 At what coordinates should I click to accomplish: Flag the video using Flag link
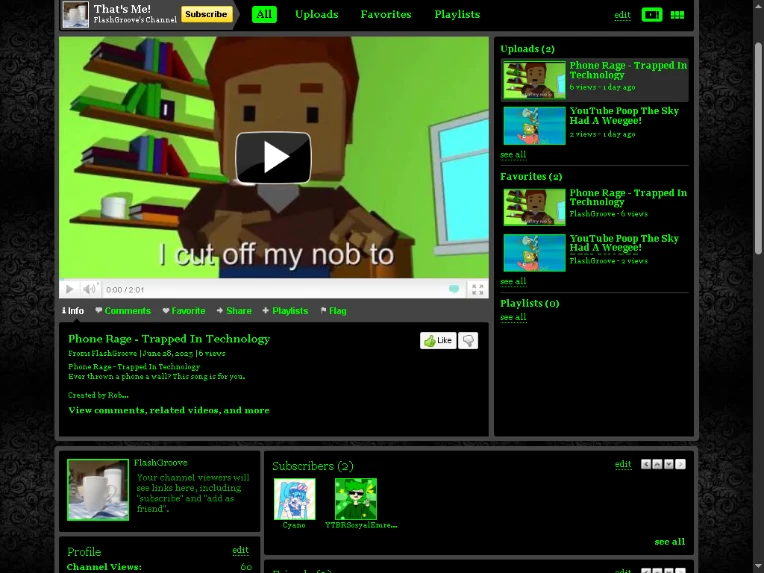333,311
